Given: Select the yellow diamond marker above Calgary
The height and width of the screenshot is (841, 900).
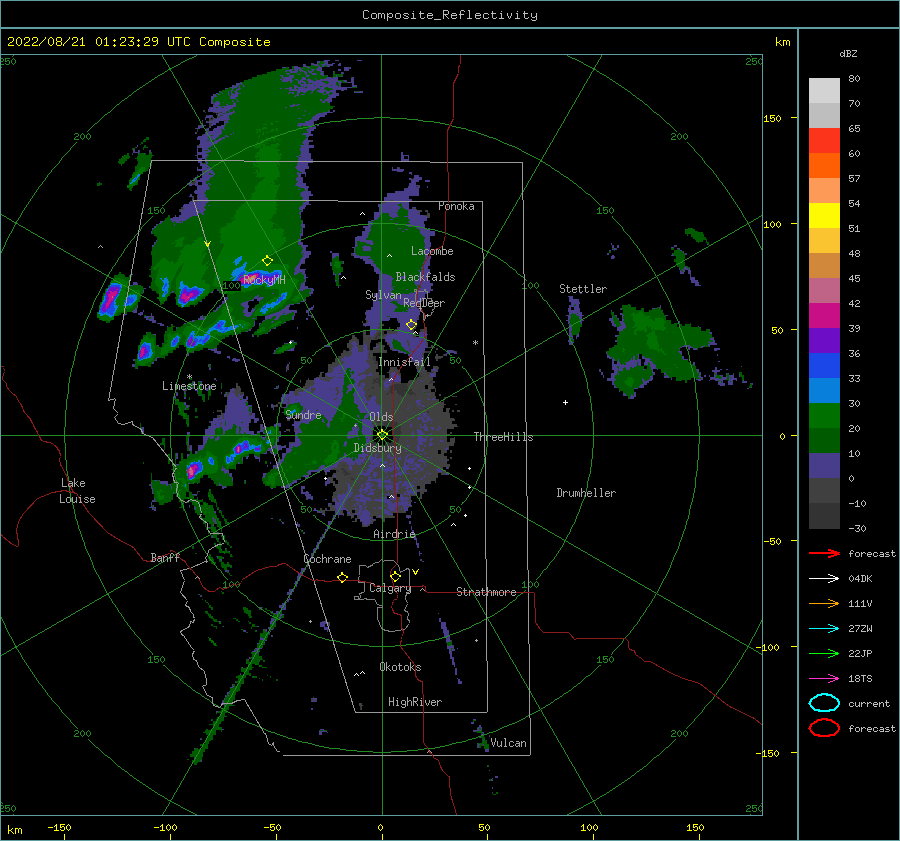Looking at the screenshot, I should pyautogui.click(x=395, y=576).
